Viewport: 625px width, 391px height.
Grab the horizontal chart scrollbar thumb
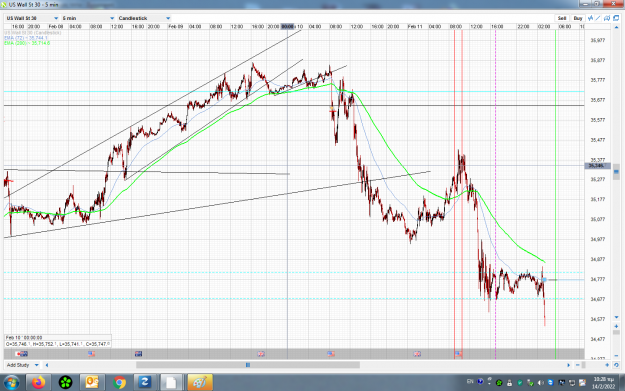tap(248, 365)
